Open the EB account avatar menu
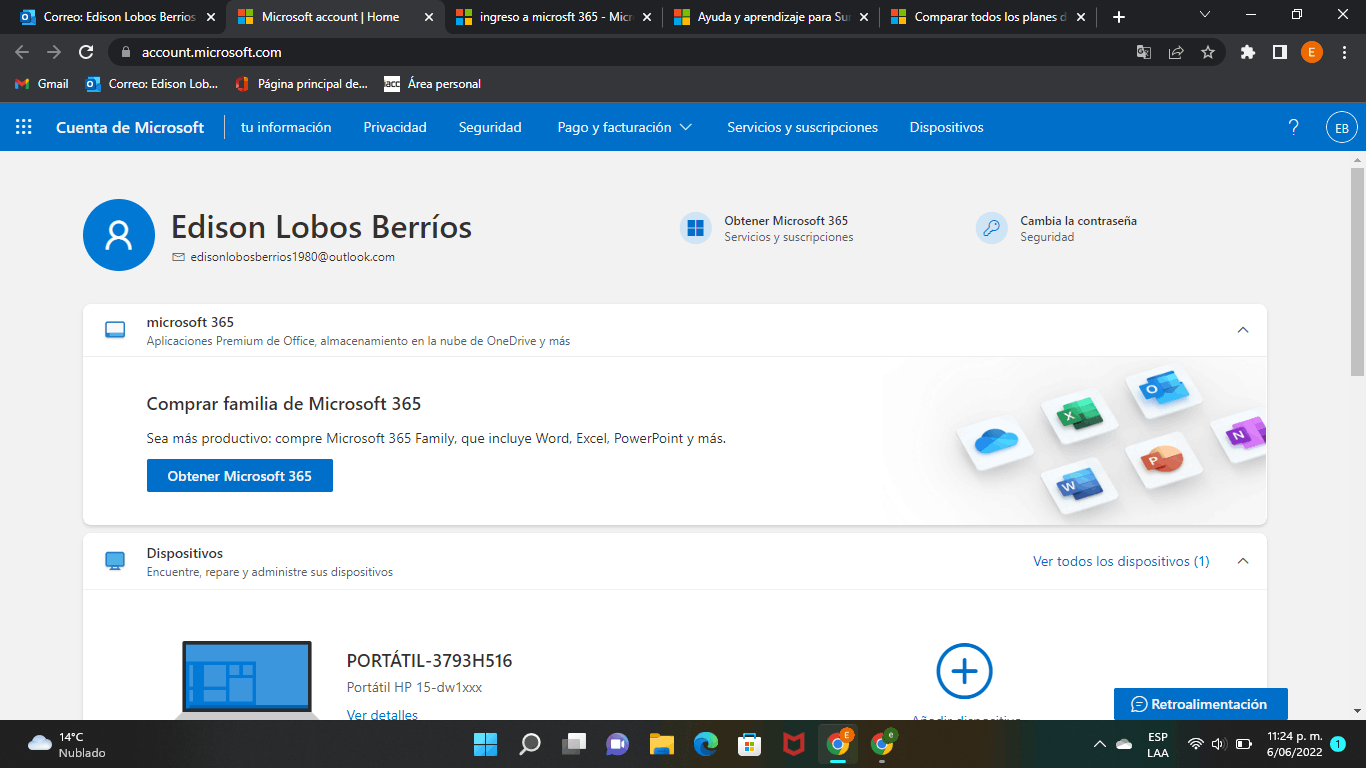1366x768 pixels. pos(1341,128)
